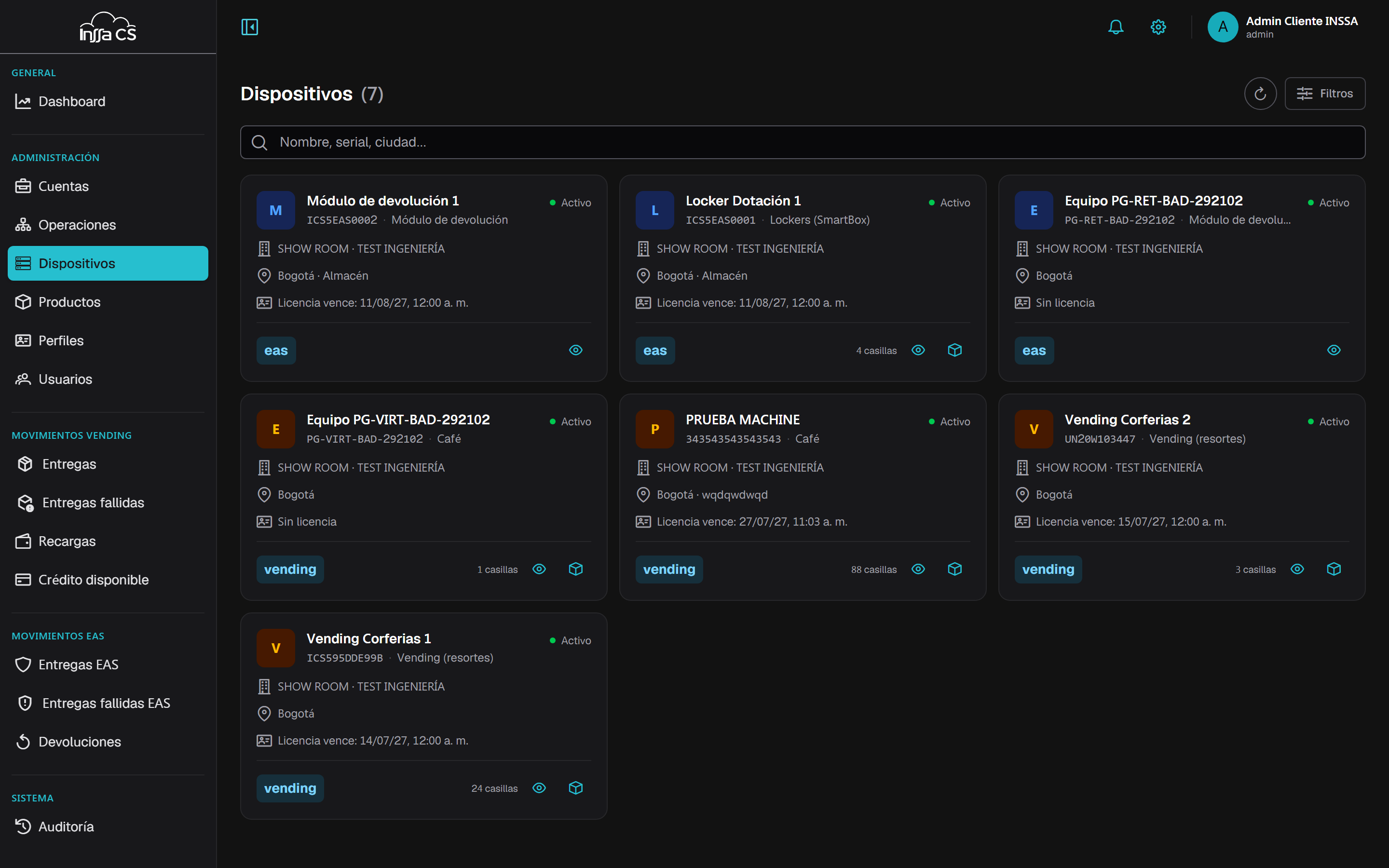Select Dispositivos in sidebar
This screenshot has width=1389, height=868.
[x=108, y=263]
